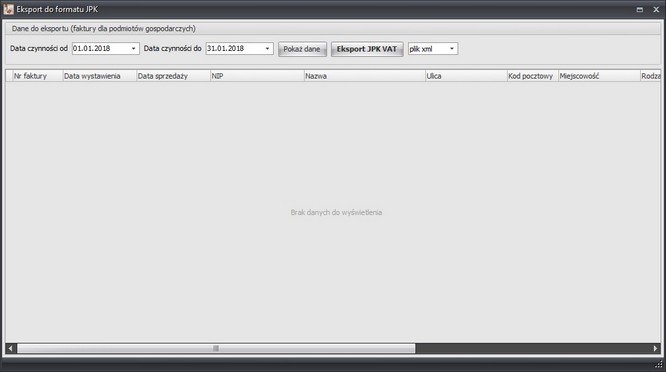The height and width of the screenshot is (372, 666).
Task: Expand the 'plik xml' format dropdown
Action: tap(452, 48)
